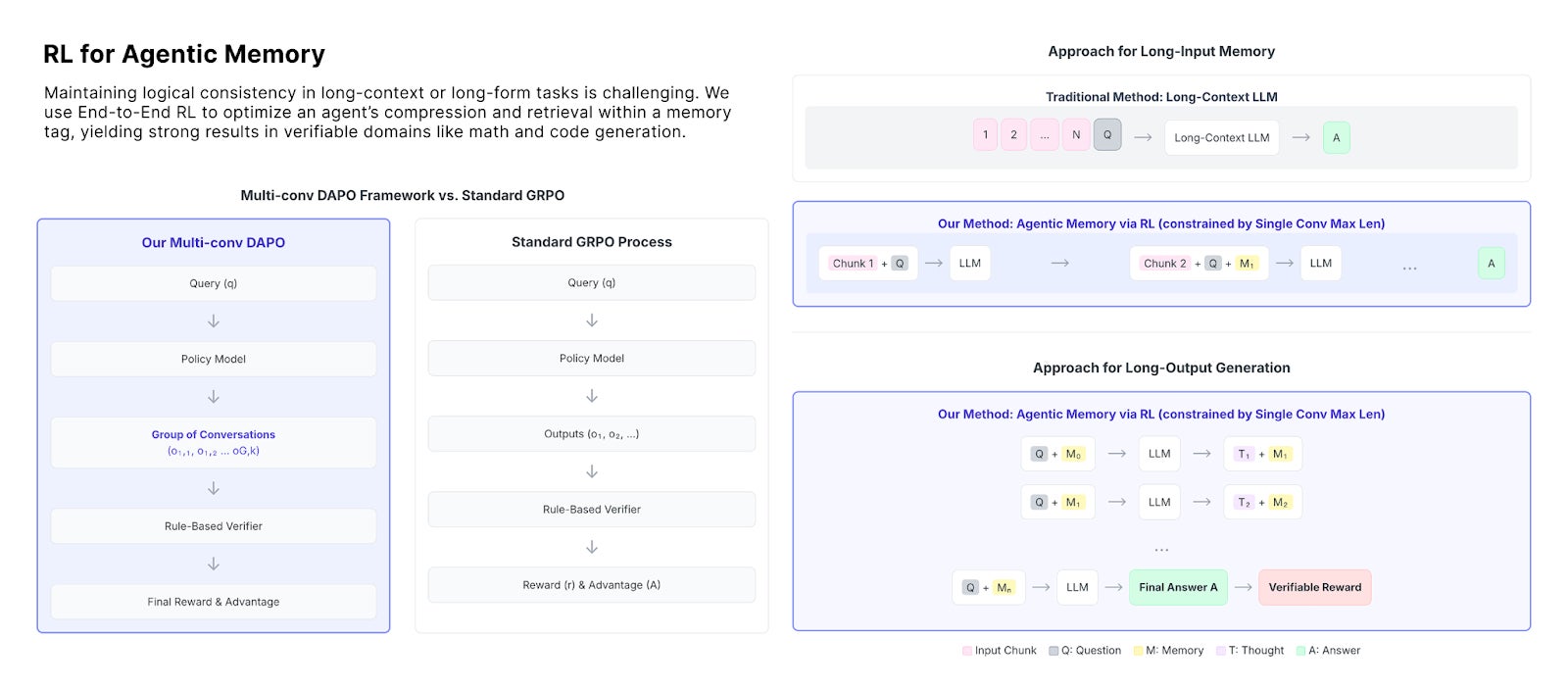The width and height of the screenshot is (1568, 688).
Task: Select Rule-Based Verifier box in Multi-conv DAPO panel
Action: tap(214, 526)
